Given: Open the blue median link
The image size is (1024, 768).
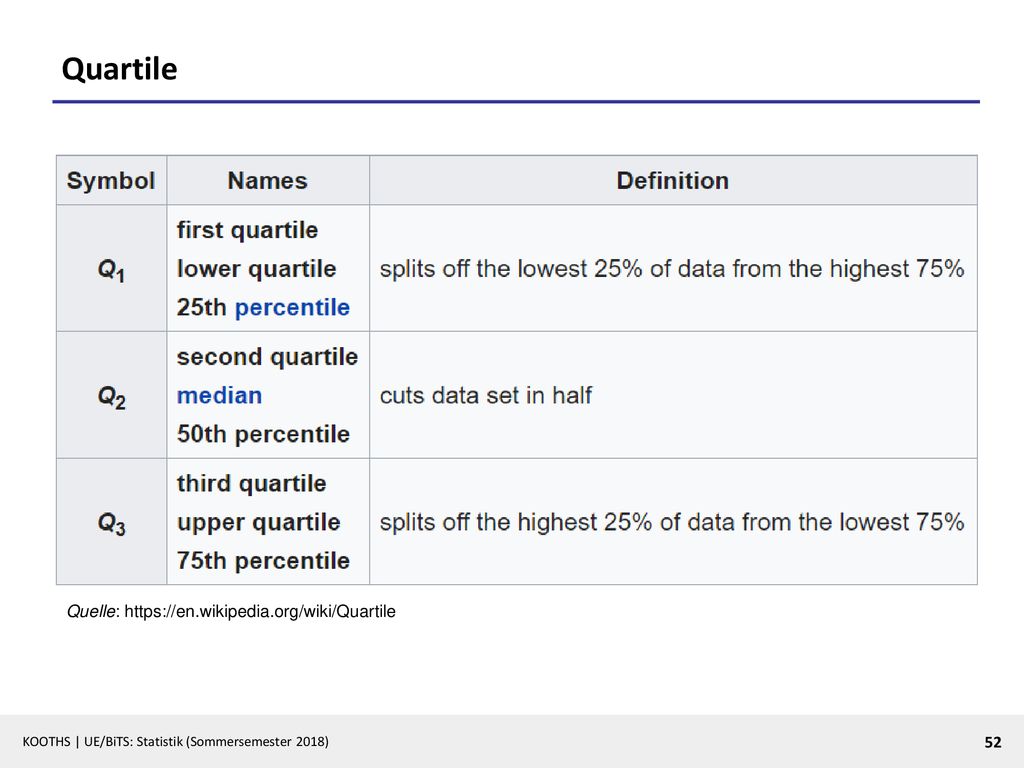Looking at the screenshot, I should (x=219, y=395).
